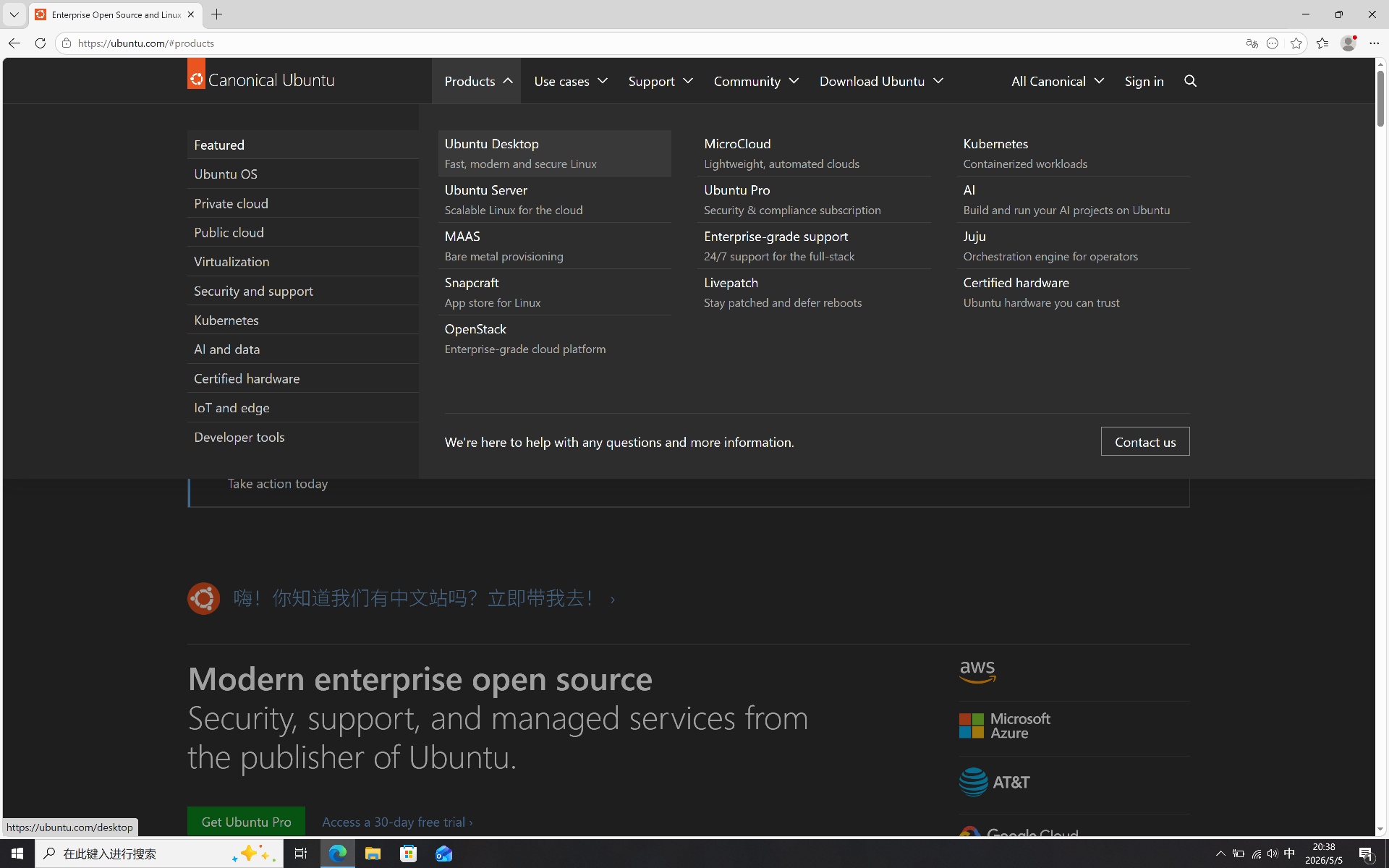
Task: Select the Private cloud category
Action: [303, 203]
